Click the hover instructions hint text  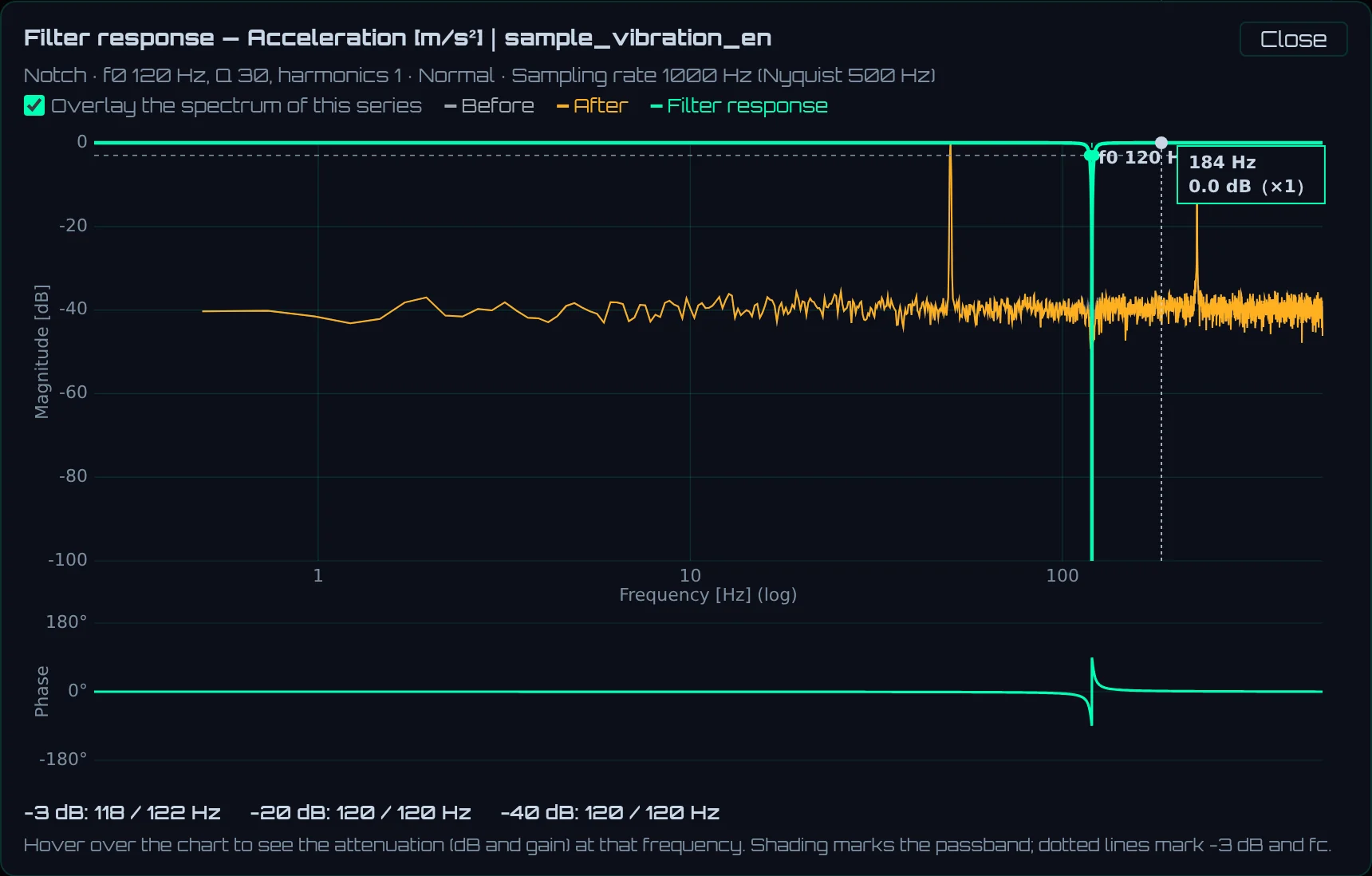677,845
